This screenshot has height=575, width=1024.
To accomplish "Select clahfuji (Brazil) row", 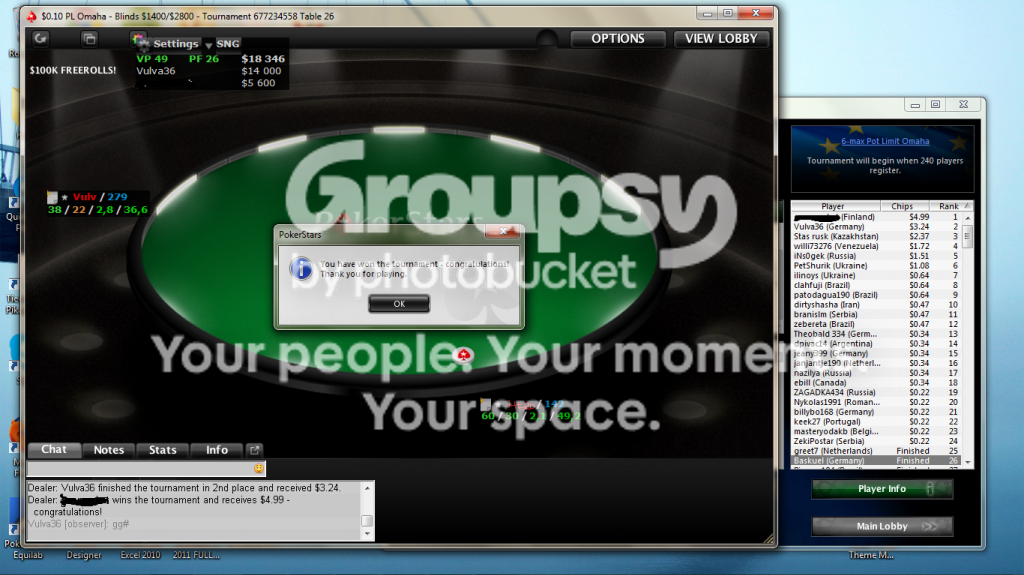I will click(x=876, y=285).
